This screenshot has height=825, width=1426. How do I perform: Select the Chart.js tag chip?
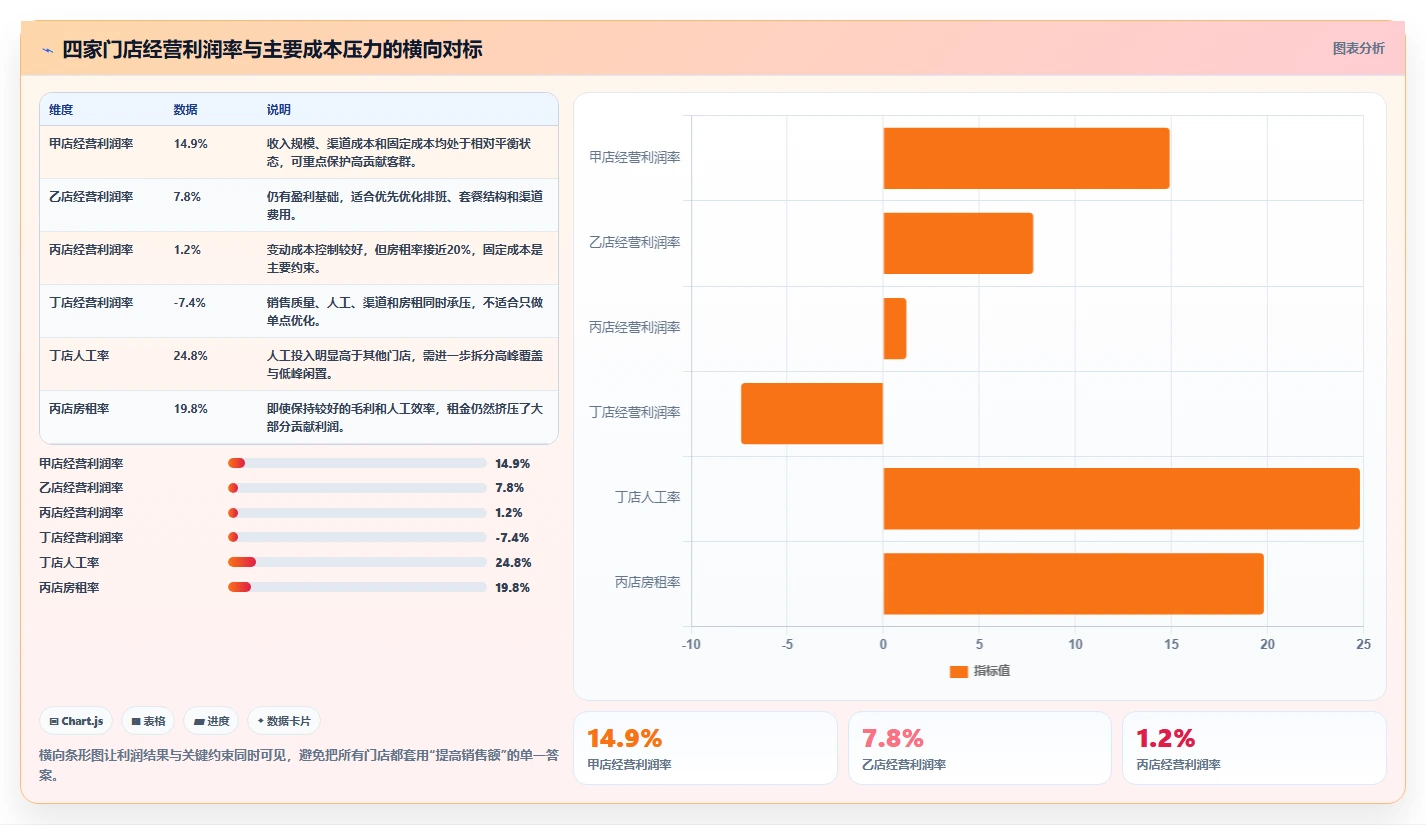point(76,721)
